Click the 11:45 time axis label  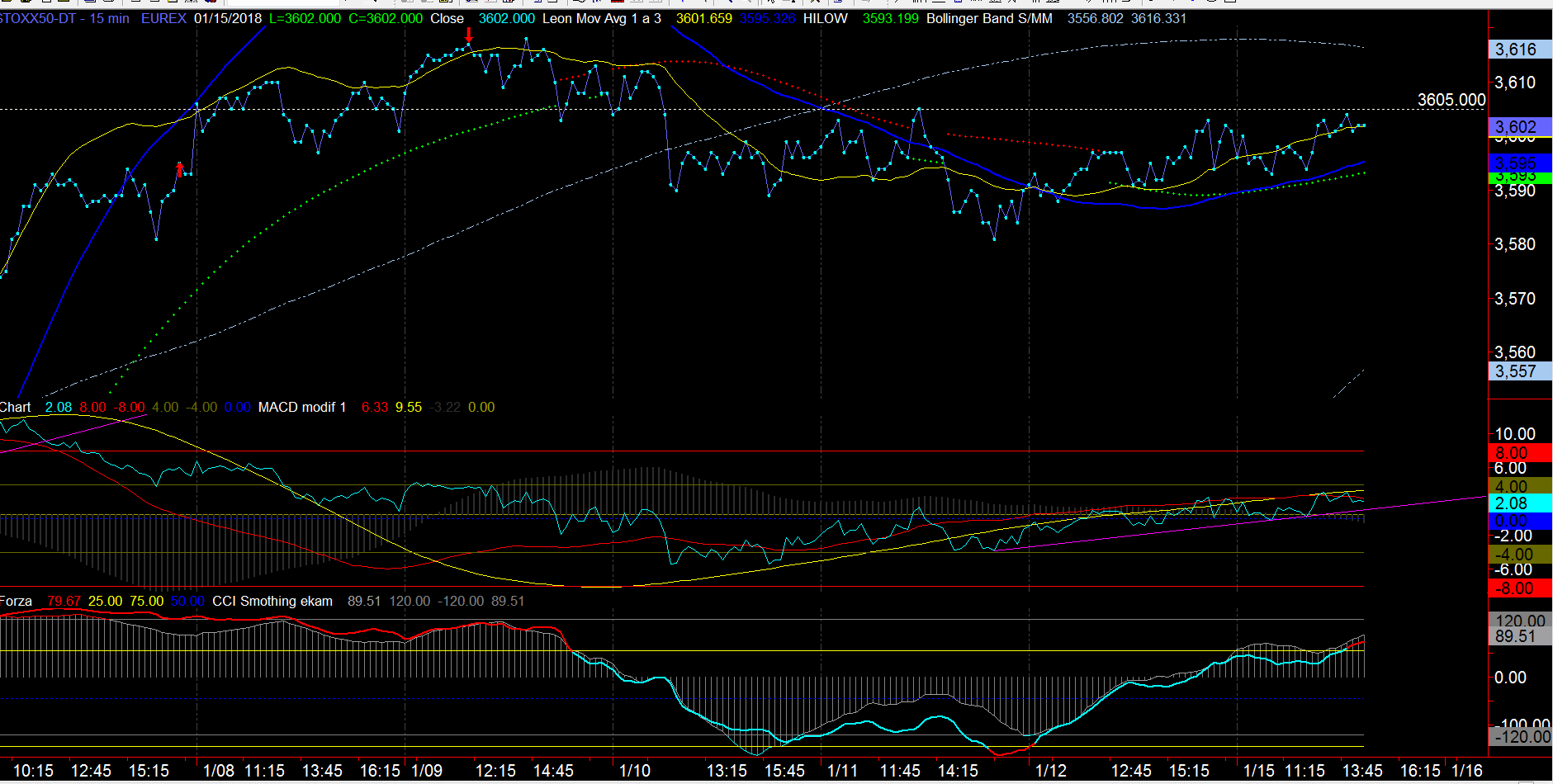click(900, 771)
